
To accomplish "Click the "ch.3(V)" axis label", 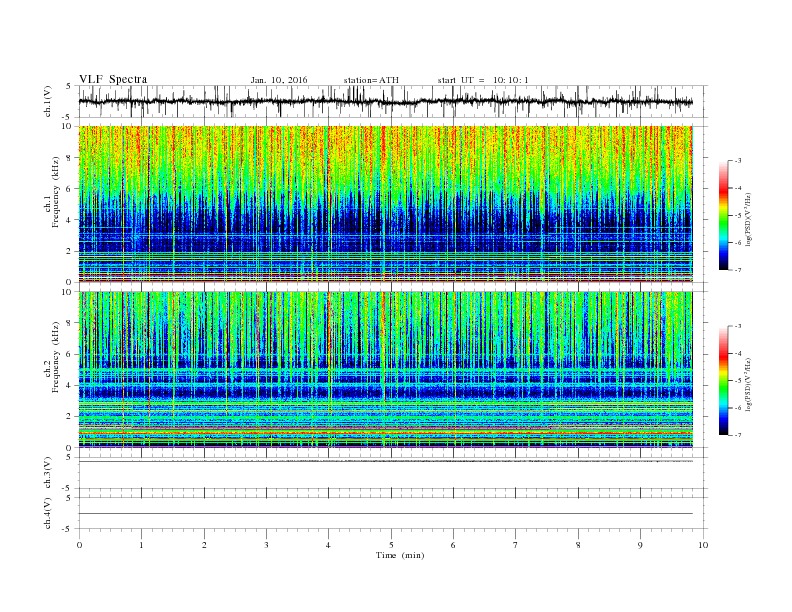I will [x=48, y=473].
